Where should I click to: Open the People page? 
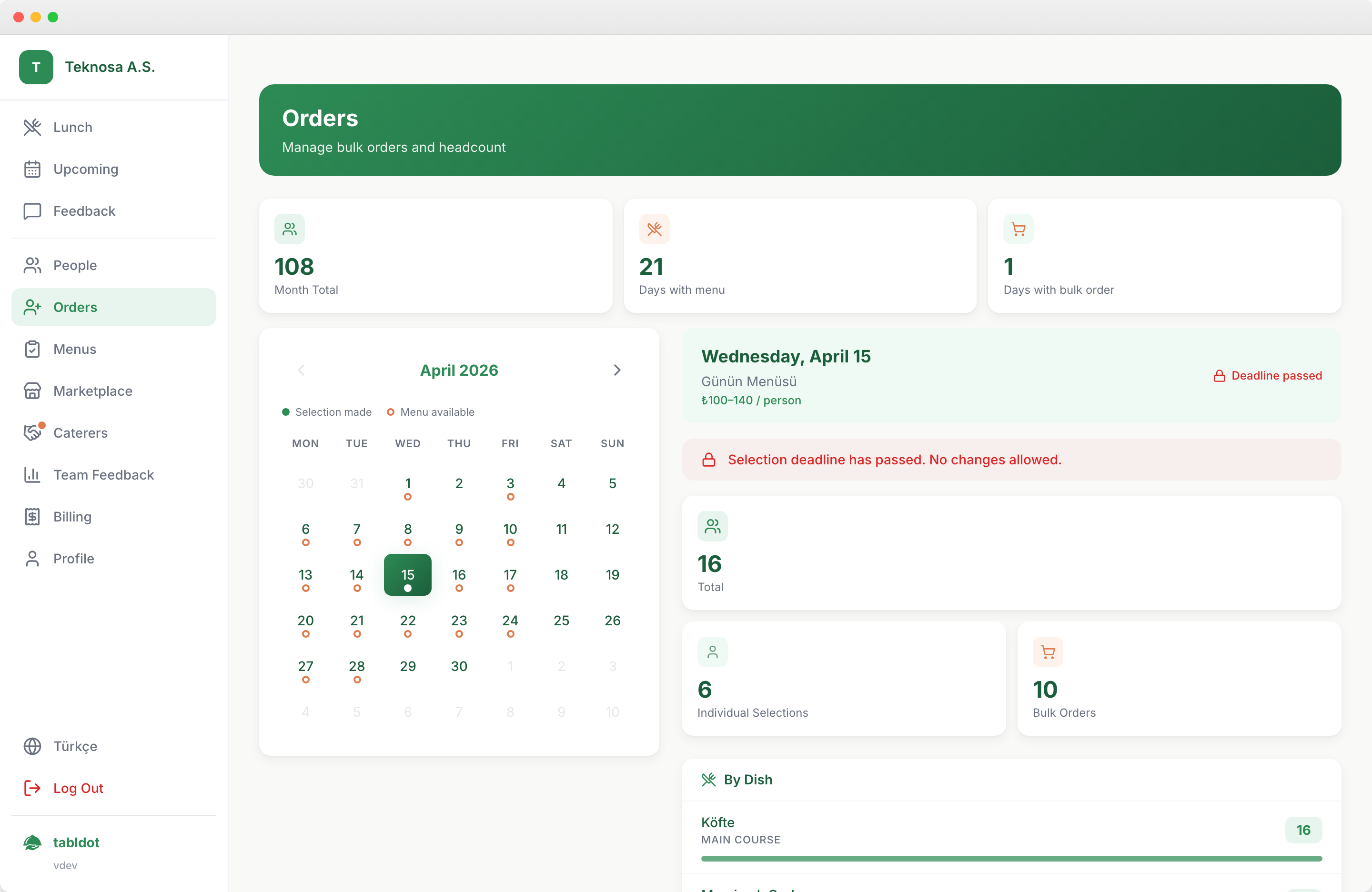click(x=113, y=265)
